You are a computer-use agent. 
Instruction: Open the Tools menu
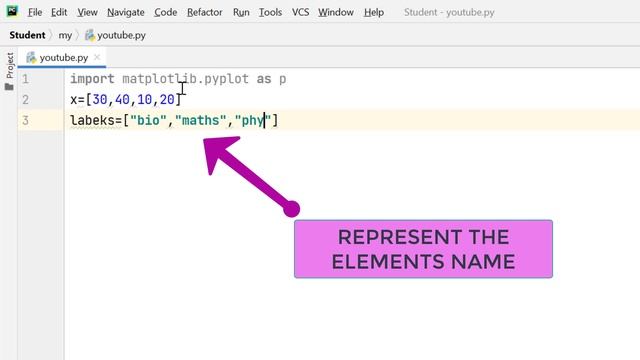point(270,12)
